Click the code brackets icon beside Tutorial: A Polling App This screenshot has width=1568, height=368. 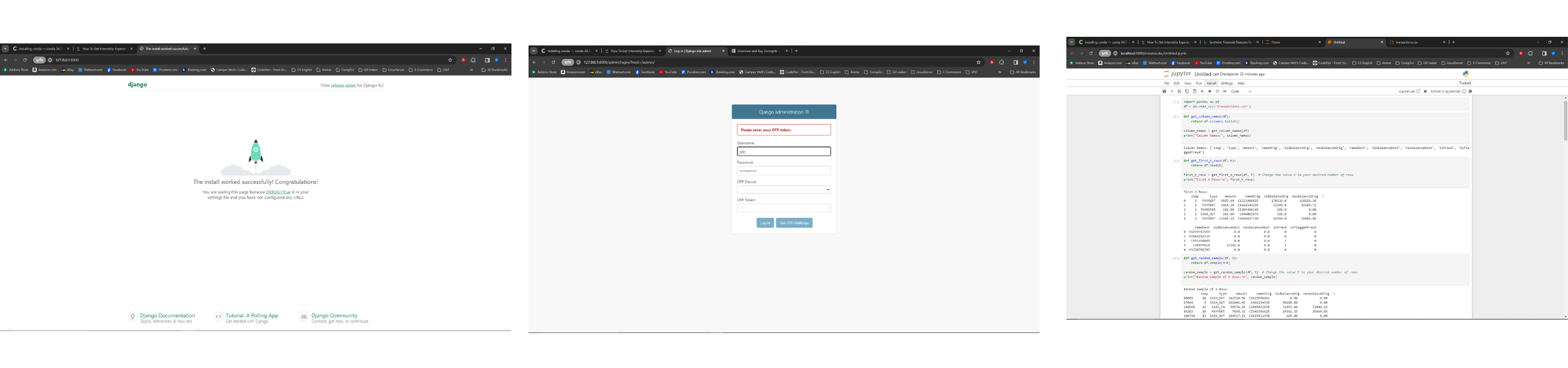coord(218,316)
